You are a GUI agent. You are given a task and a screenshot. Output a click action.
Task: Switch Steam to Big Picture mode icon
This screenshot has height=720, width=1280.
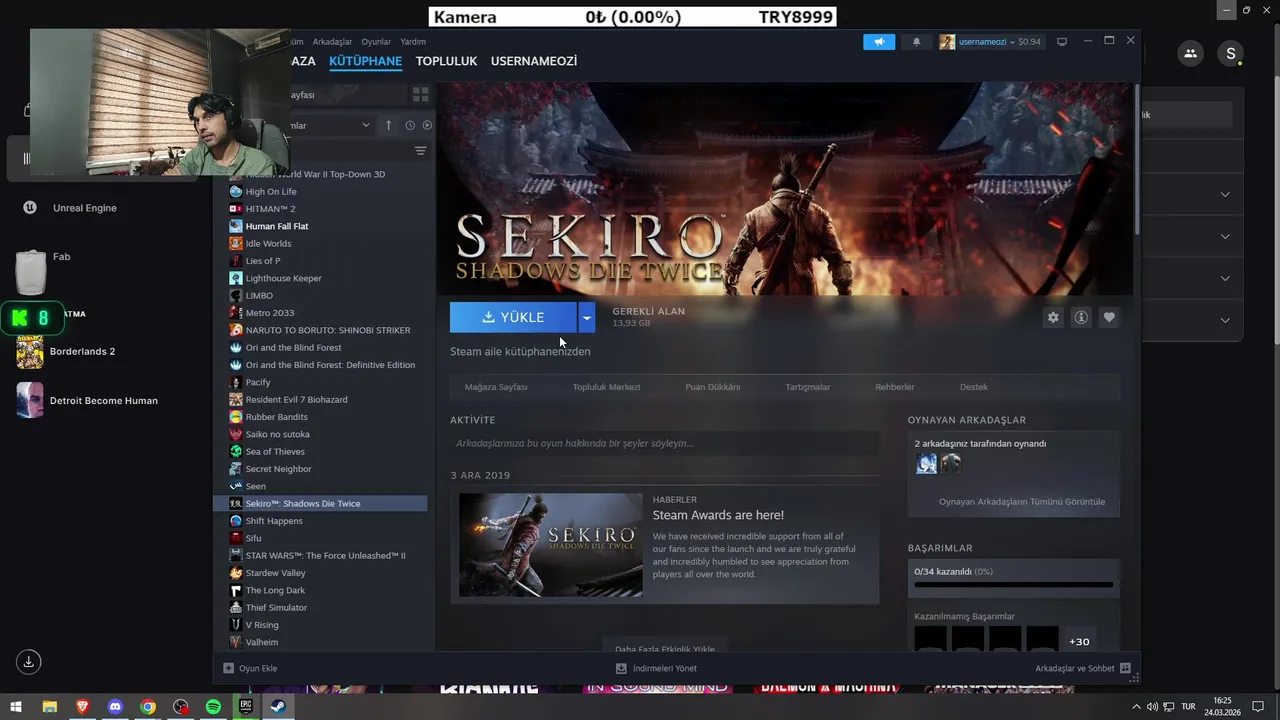pyautogui.click(x=1062, y=42)
